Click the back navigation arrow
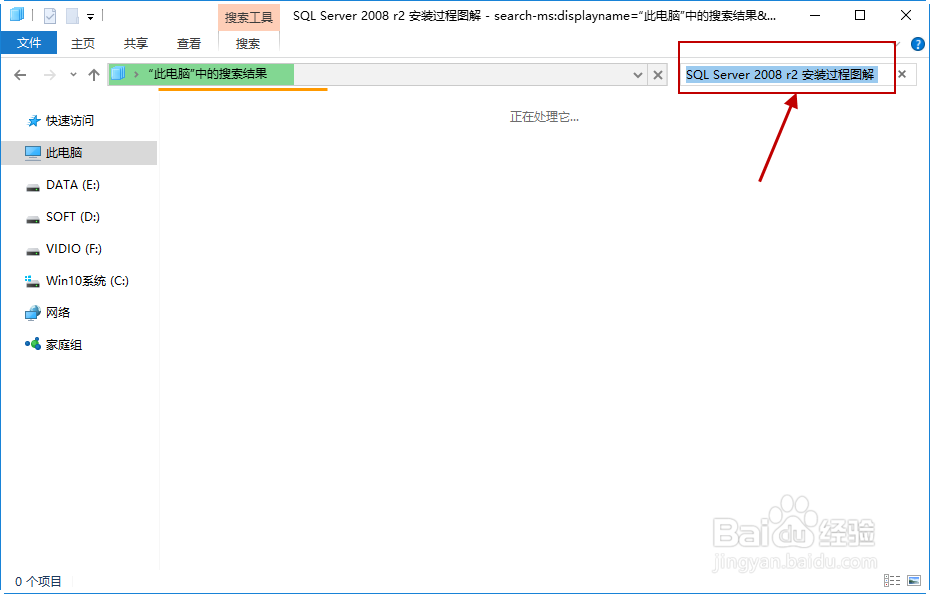This screenshot has width=930, height=594. tap(20, 74)
